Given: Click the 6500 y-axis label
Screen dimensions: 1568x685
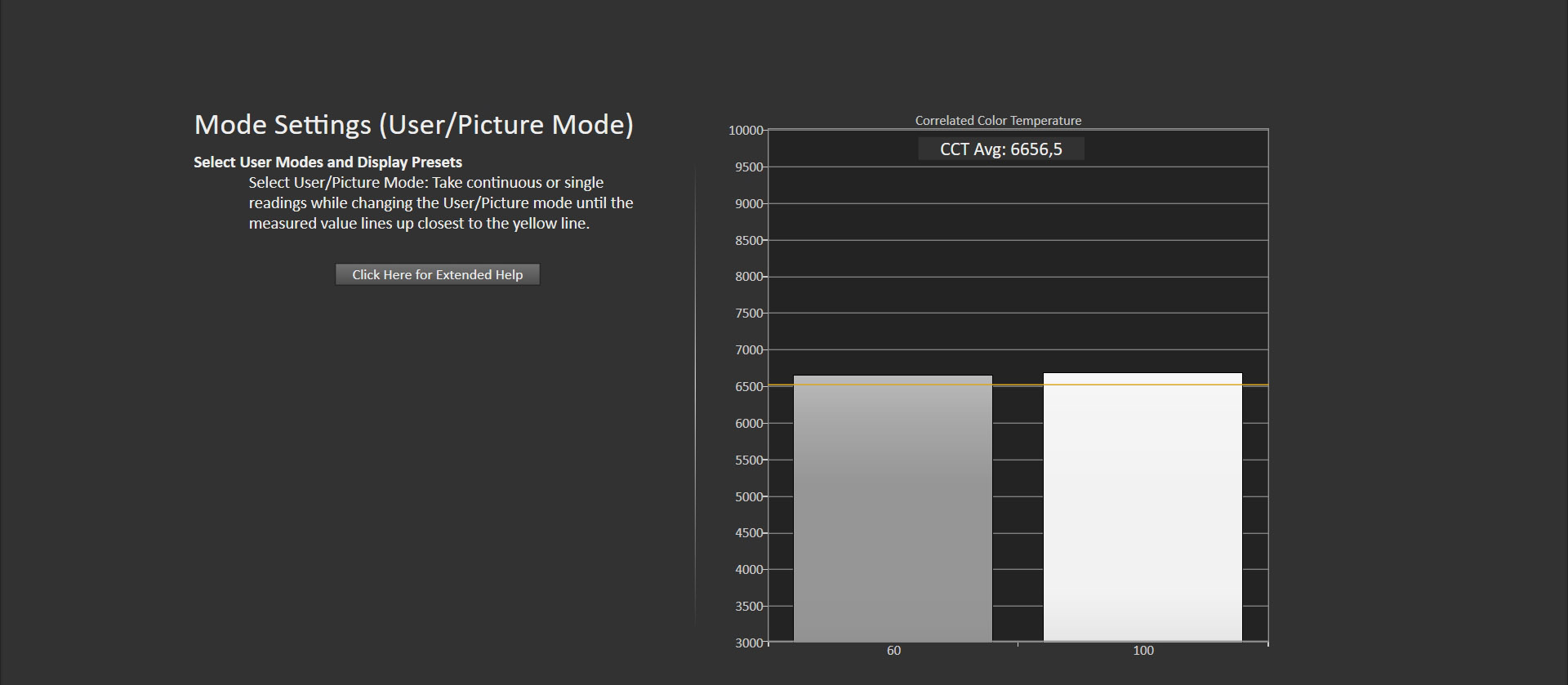Looking at the screenshot, I should [749, 387].
